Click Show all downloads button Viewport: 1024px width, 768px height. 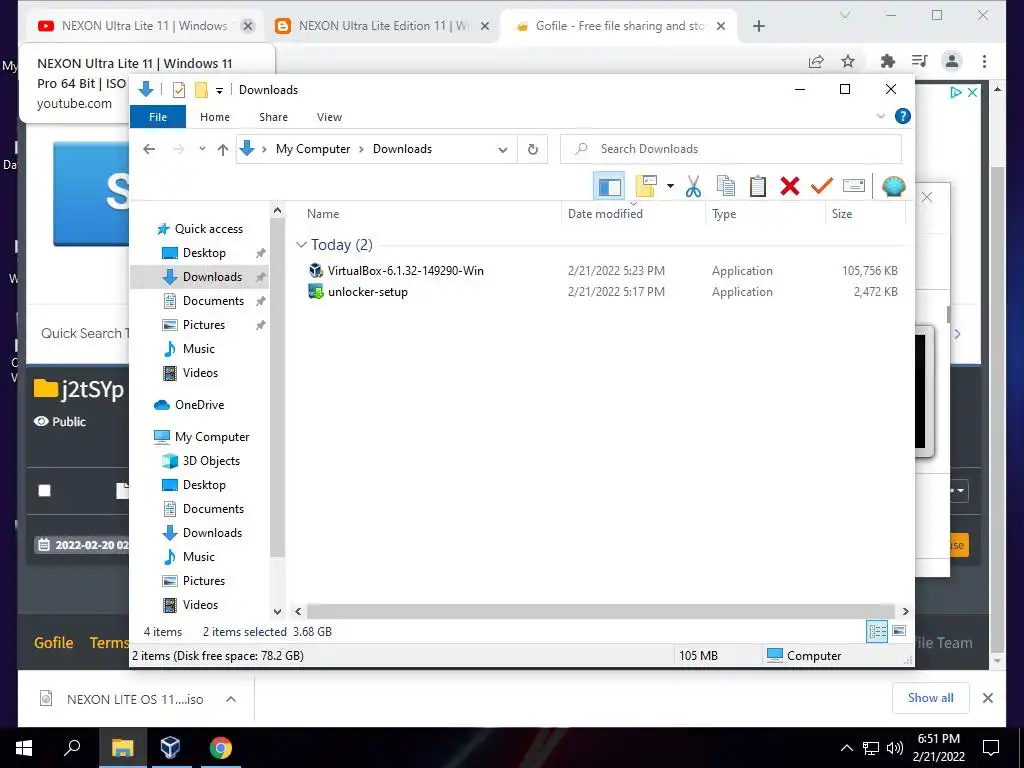(x=931, y=698)
